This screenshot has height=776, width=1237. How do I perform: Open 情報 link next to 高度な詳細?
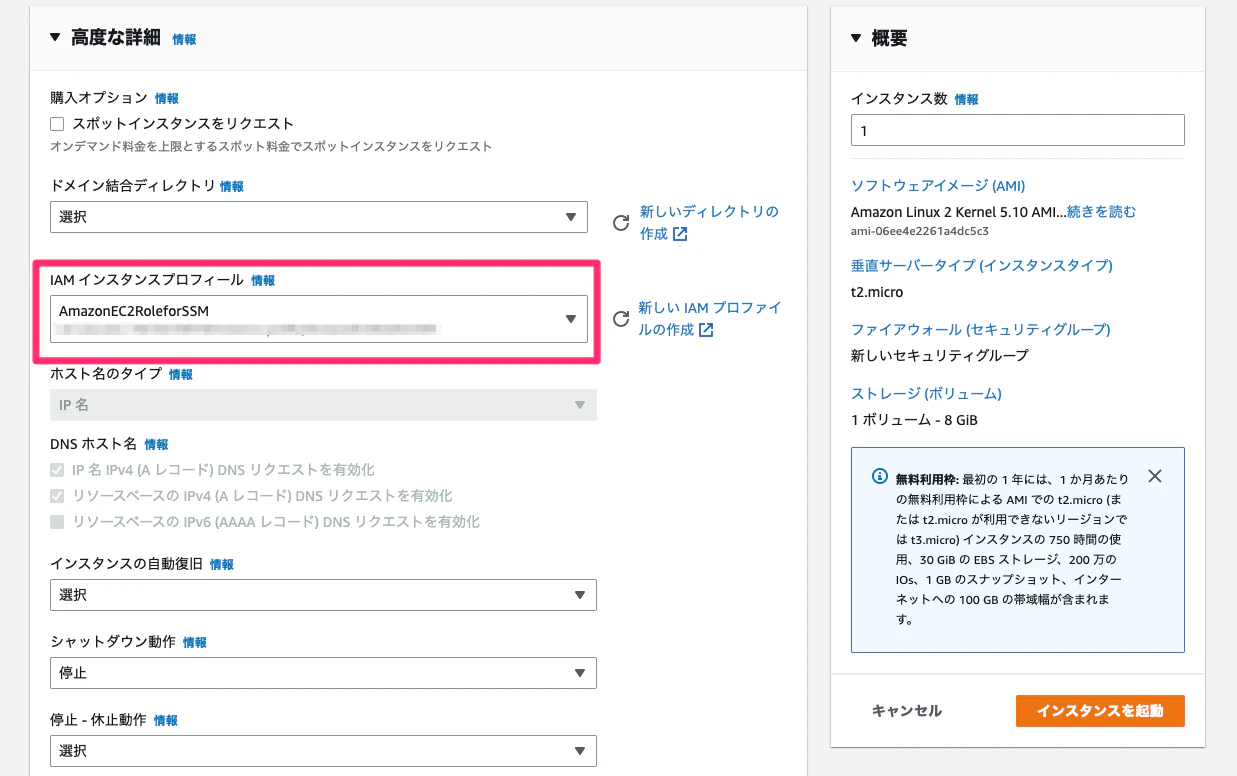(184, 39)
